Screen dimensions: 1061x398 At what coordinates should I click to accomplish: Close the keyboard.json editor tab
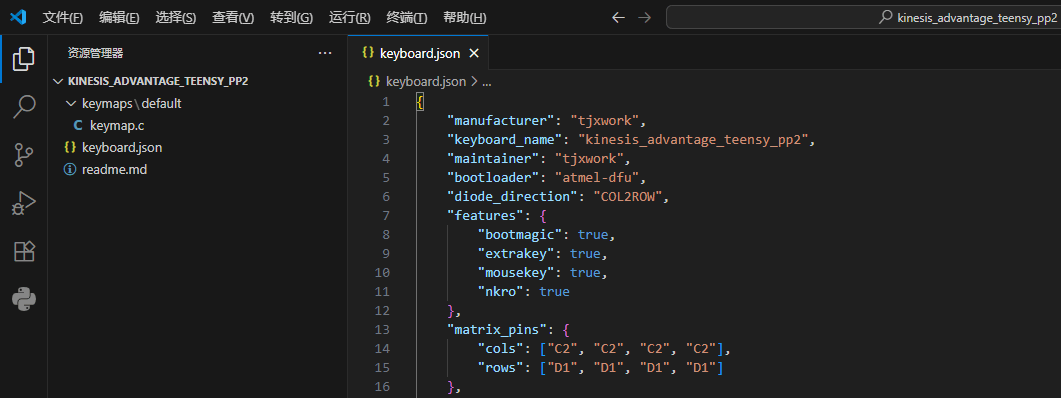[x=474, y=53]
